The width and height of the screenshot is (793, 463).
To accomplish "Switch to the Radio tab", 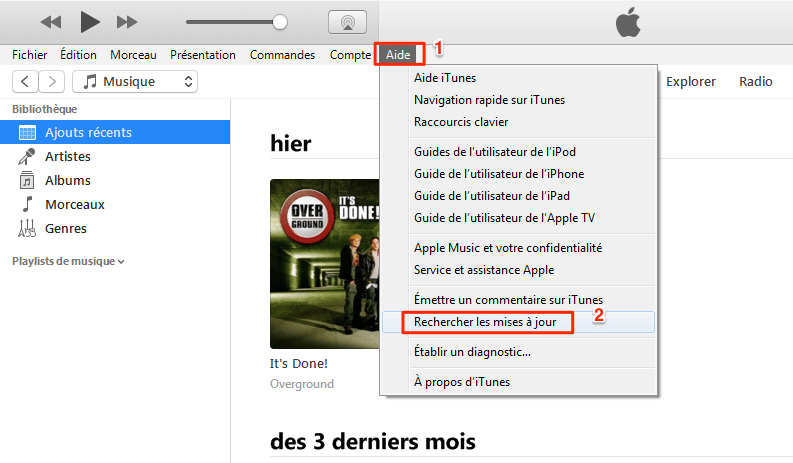I will point(756,81).
